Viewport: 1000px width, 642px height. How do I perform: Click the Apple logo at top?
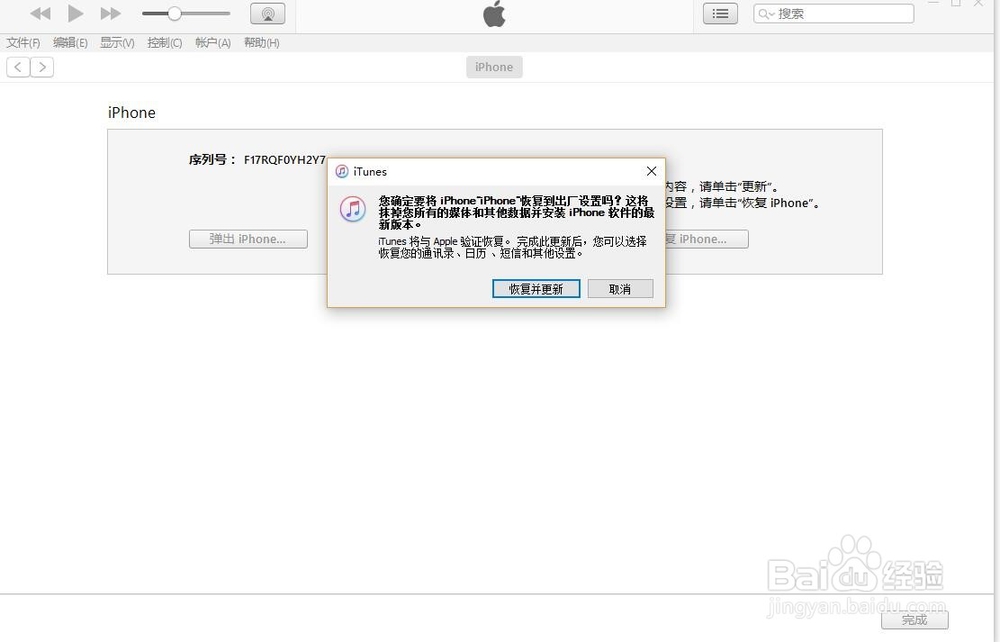494,13
